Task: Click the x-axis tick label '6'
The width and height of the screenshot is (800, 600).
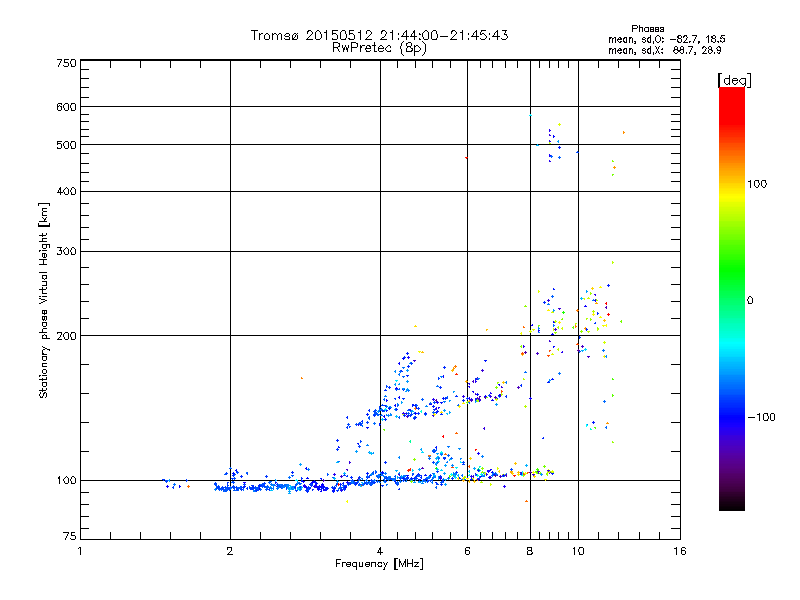Action: pos(467,551)
